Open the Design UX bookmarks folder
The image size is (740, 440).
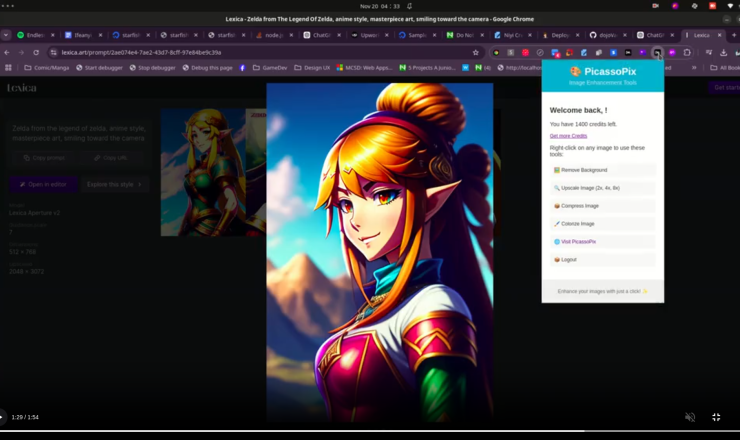pyautogui.click(x=312, y=68)
